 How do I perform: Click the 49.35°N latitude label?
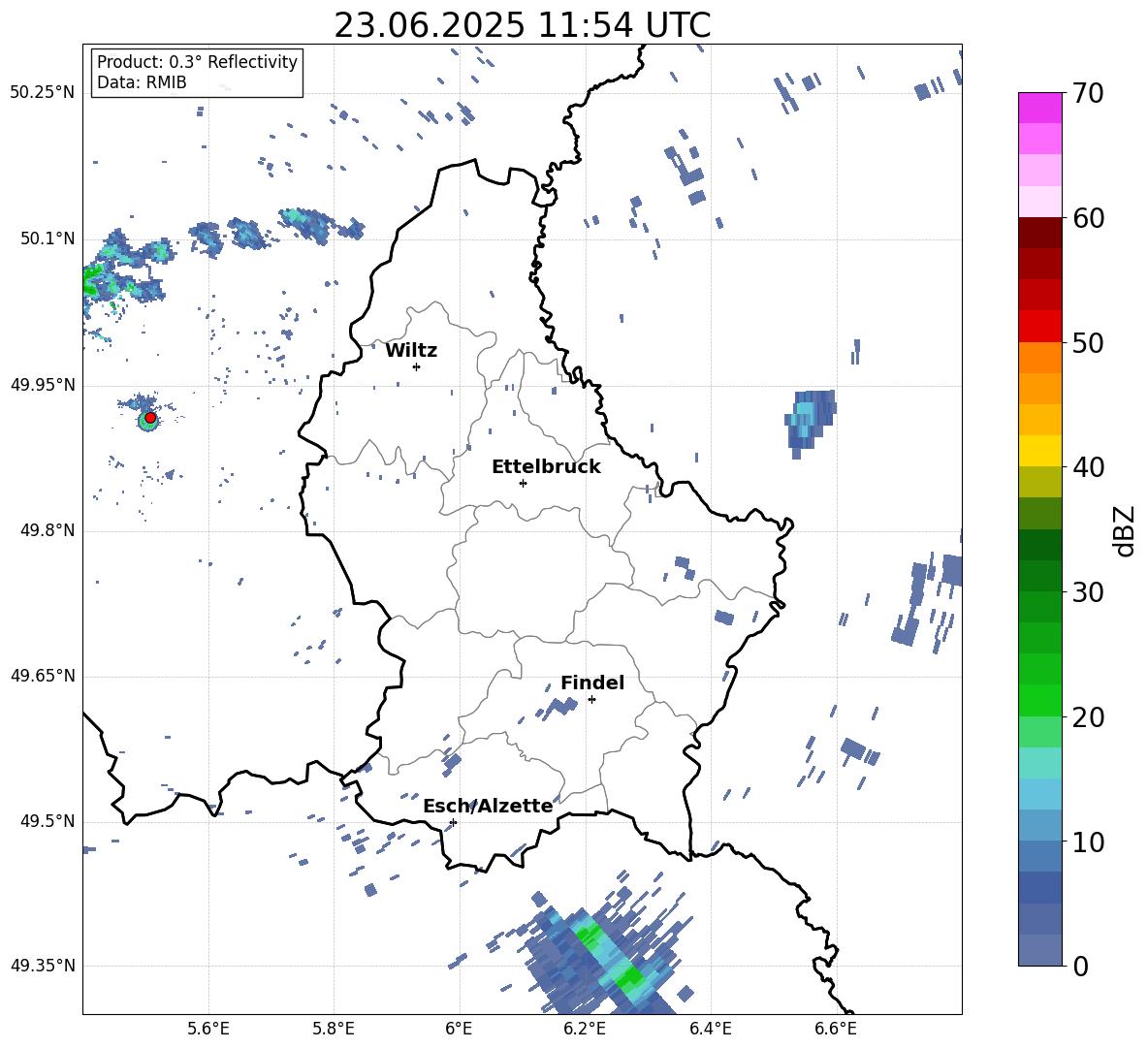tap(43, 966)
